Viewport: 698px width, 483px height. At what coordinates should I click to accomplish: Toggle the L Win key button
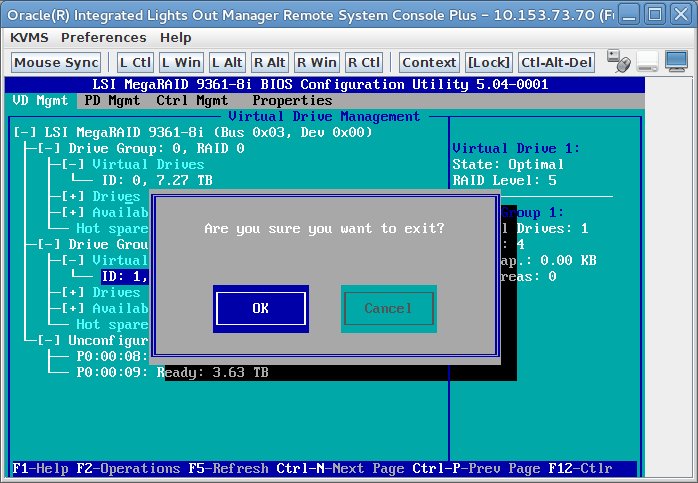point(181,62)
